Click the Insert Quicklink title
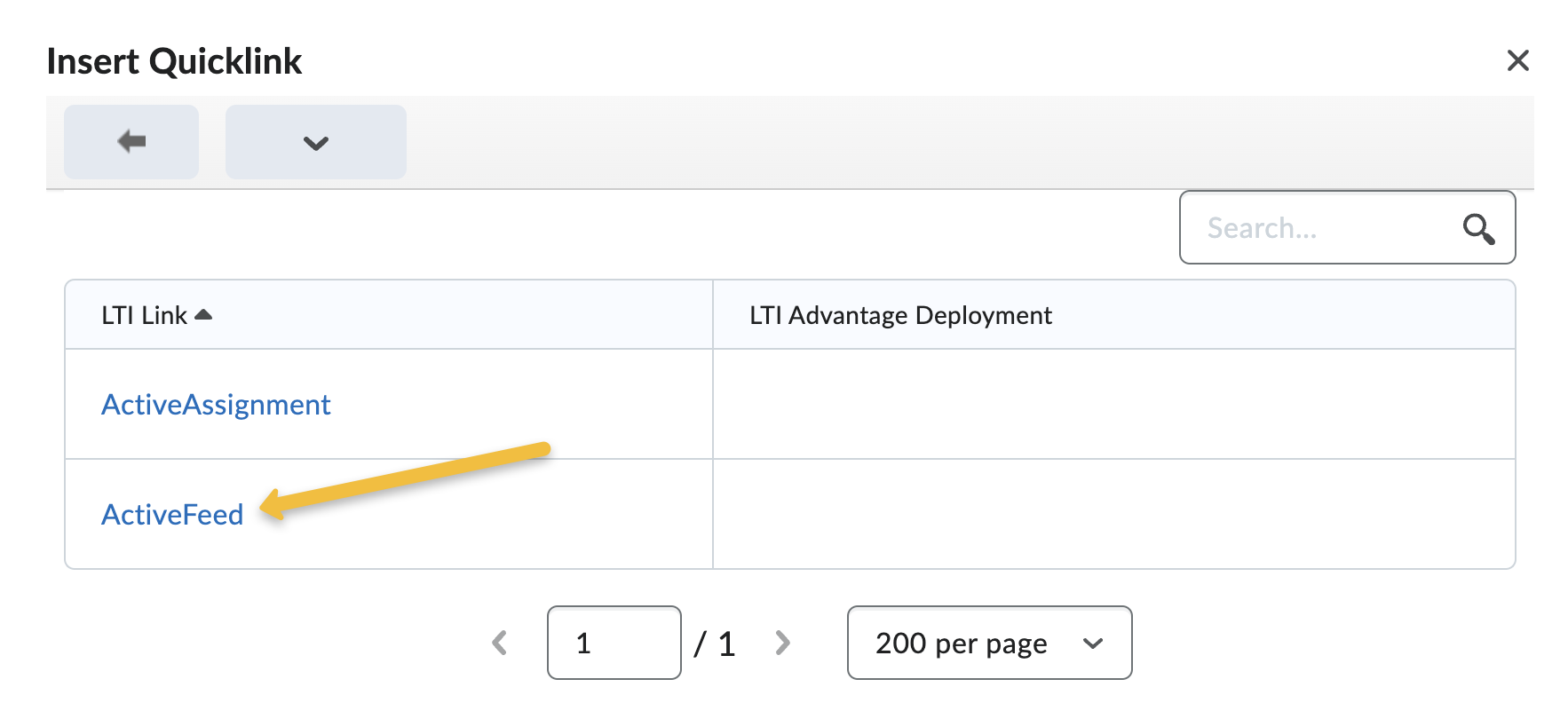 tap(174, 61)
